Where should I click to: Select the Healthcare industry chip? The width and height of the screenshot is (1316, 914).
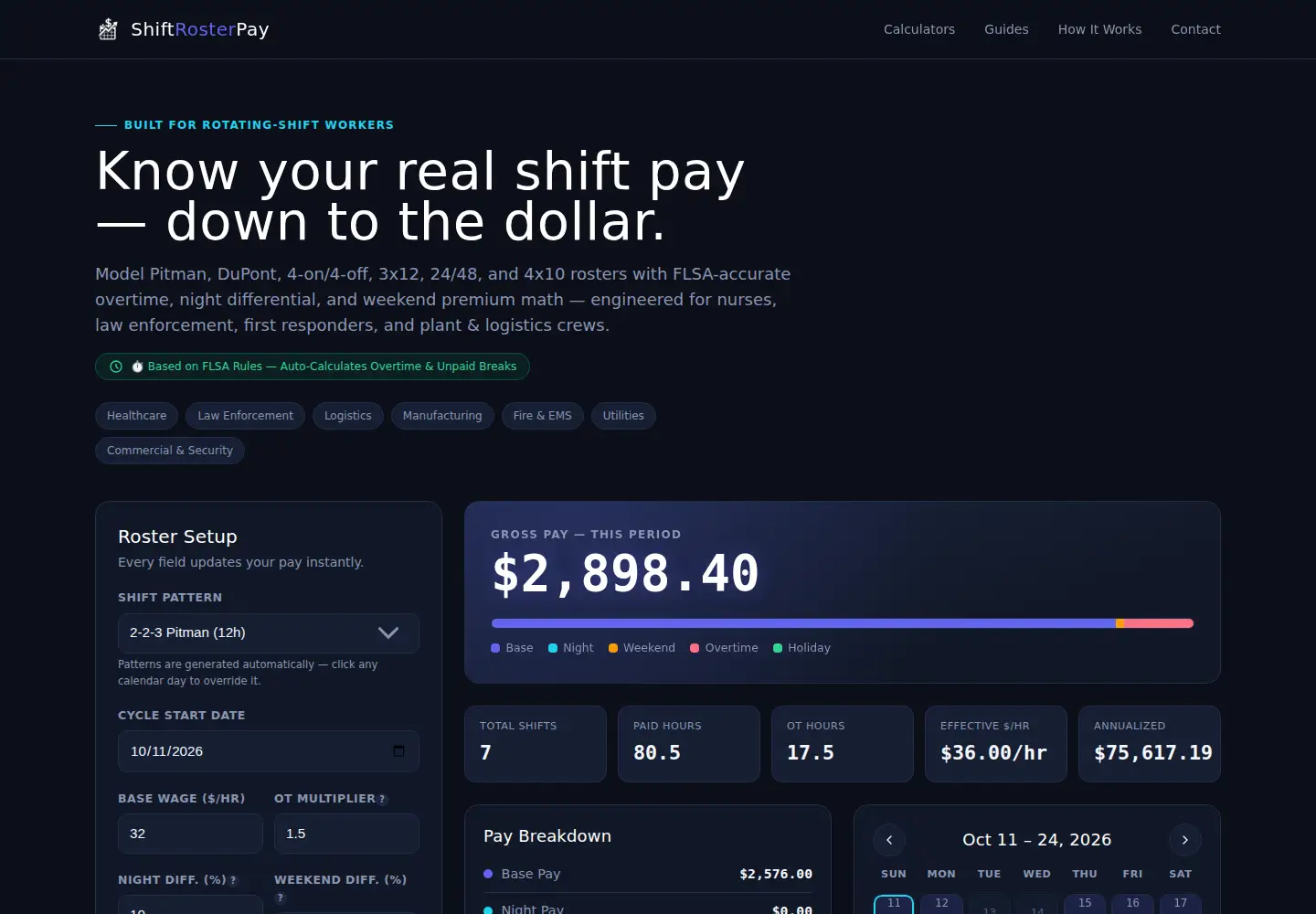pos(137,416)
